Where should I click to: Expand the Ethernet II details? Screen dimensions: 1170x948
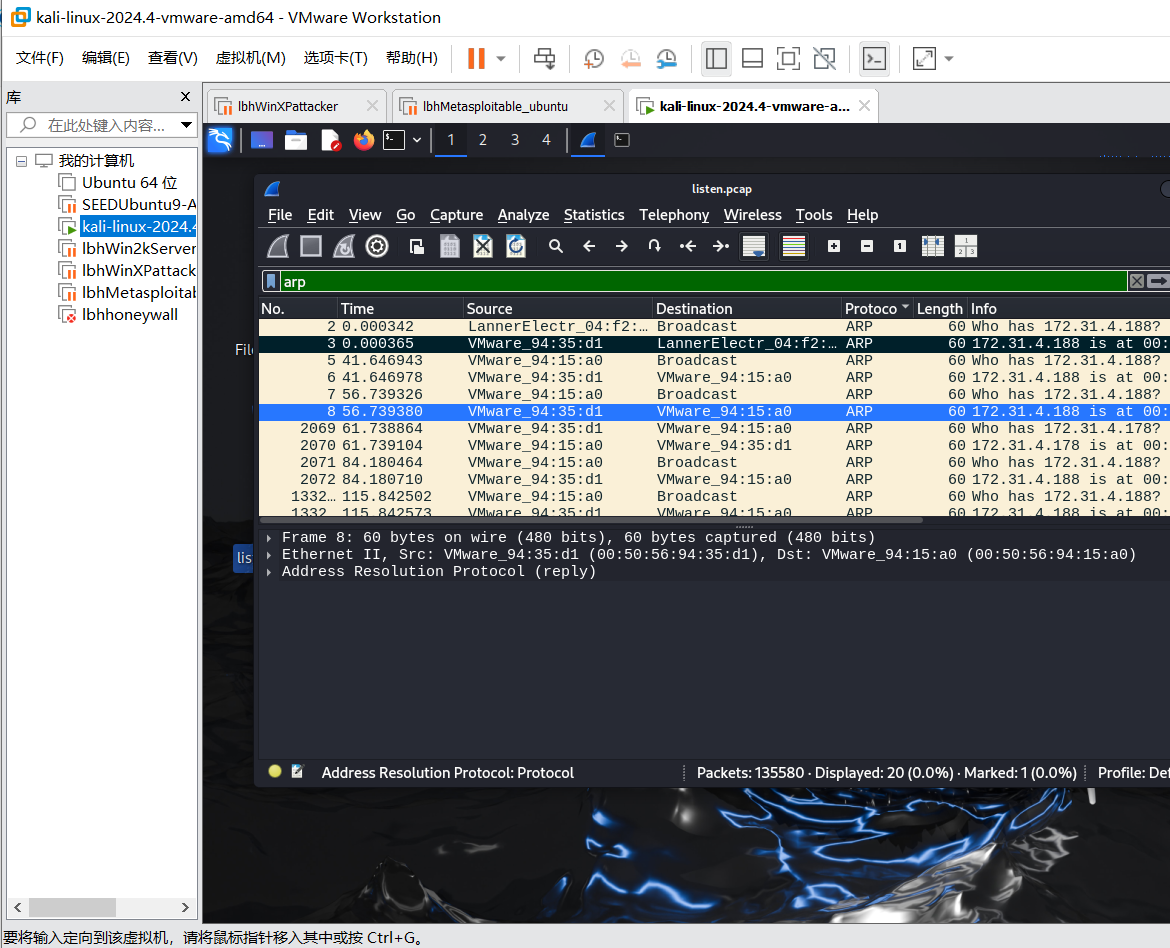(x=269, y=555)
